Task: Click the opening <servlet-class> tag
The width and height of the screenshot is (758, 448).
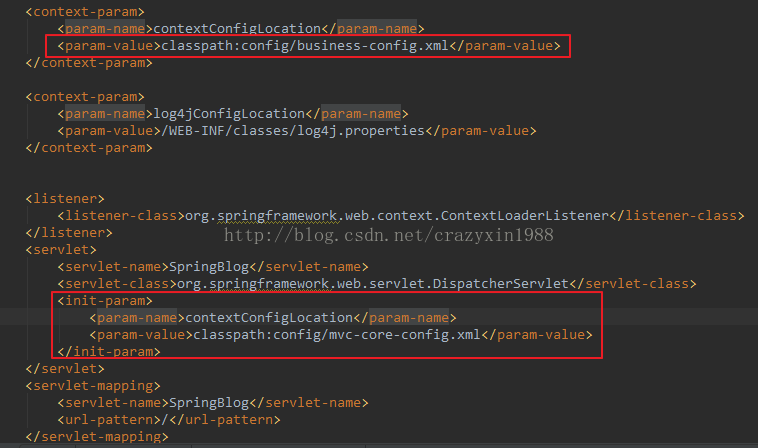Action: (x=117, y=284)
